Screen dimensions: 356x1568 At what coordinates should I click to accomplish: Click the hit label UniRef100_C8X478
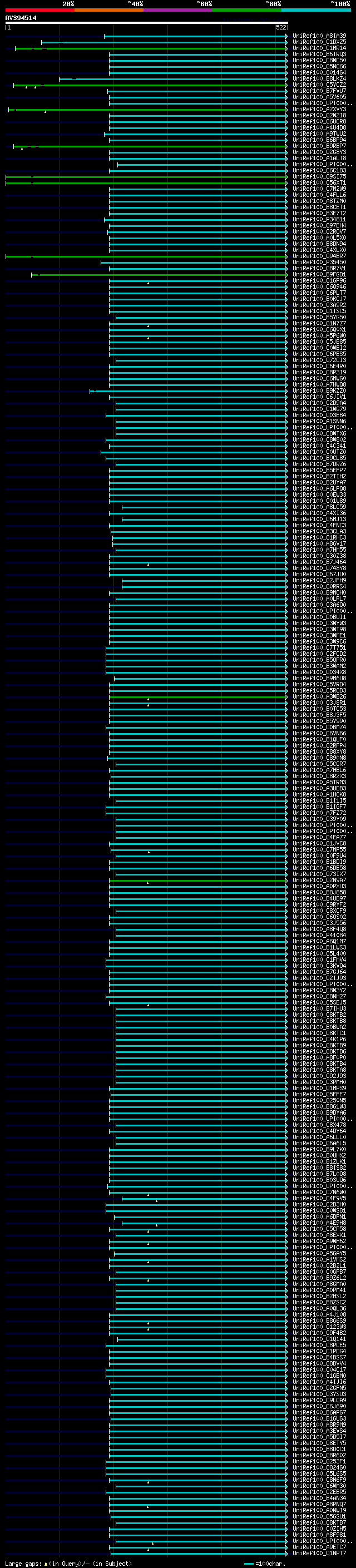click(x=319, y=1125)
